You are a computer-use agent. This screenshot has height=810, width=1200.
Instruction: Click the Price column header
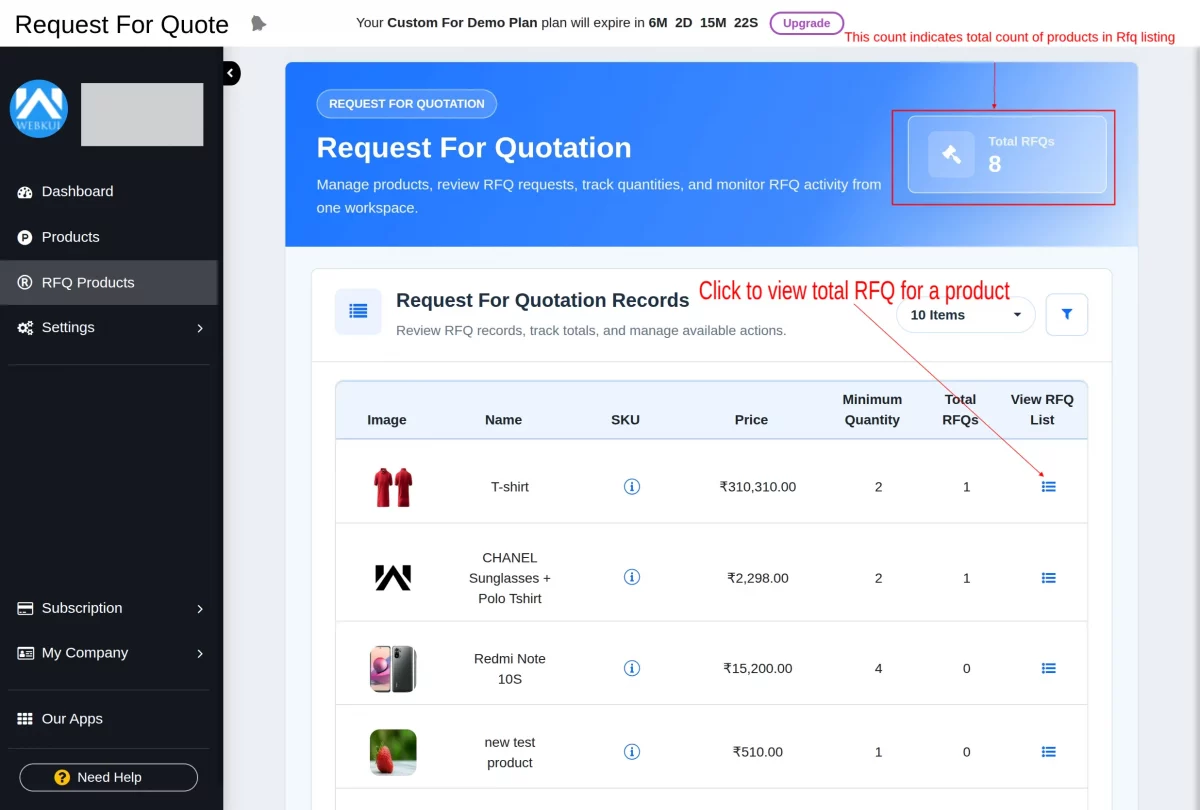tap(751, 420)
